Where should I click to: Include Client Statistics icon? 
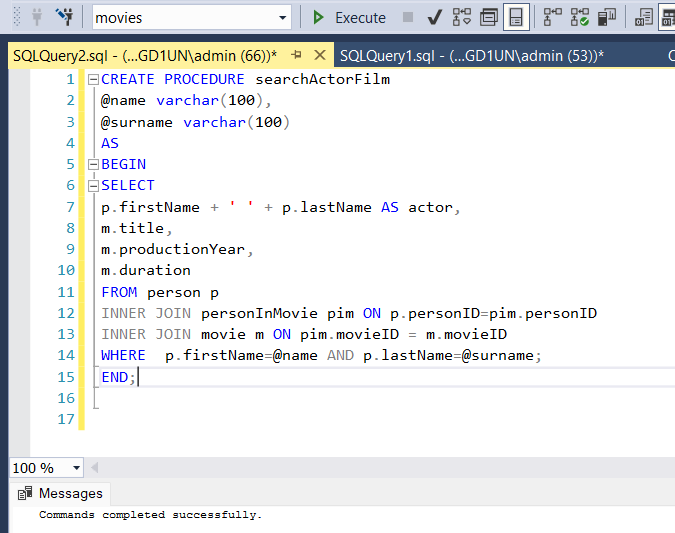607,17
